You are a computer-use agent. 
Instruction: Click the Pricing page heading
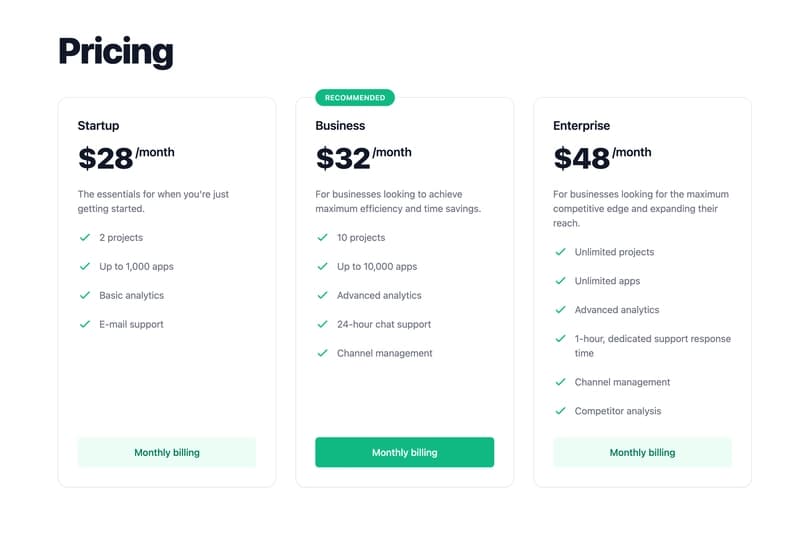[116, 51]
